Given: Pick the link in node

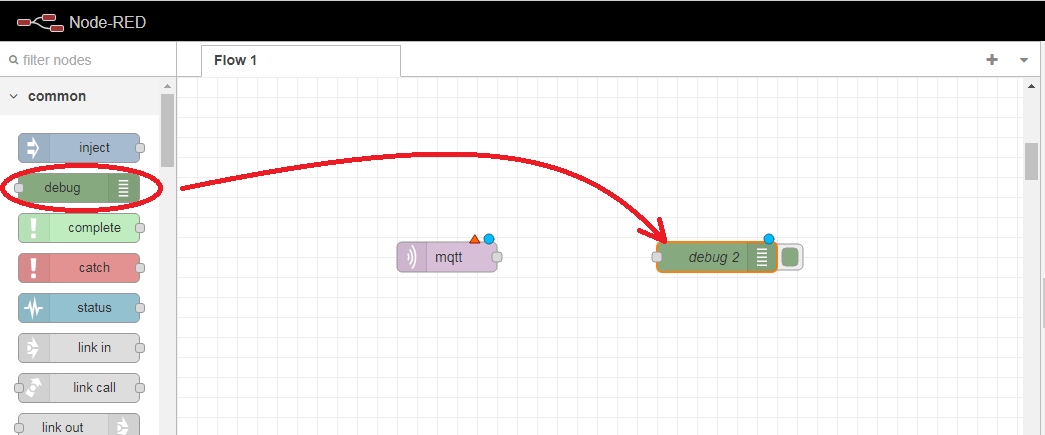Looking at the screenshot, I should [x=79, y=348].
